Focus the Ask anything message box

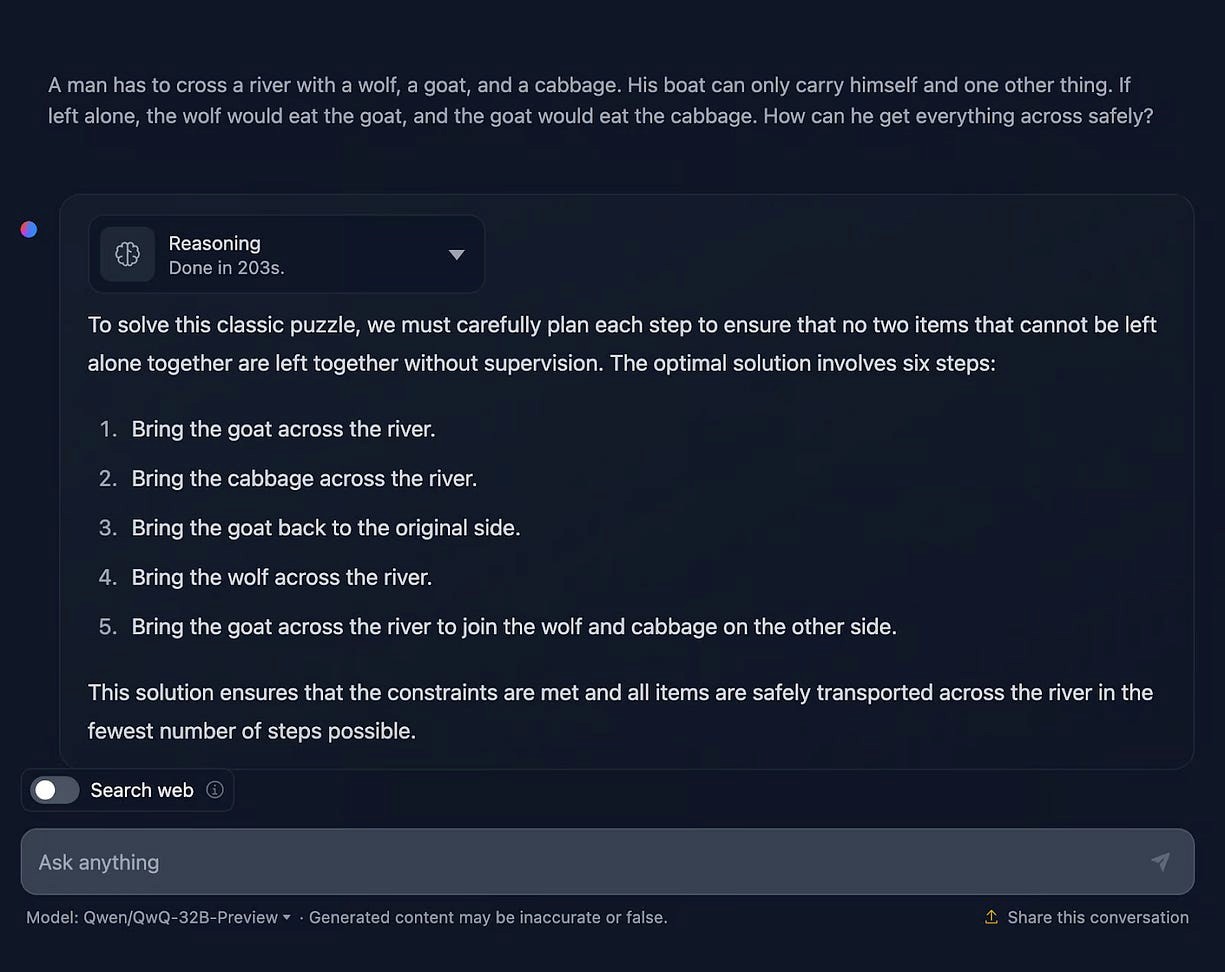pyautogui.click(x=590, y=862)
